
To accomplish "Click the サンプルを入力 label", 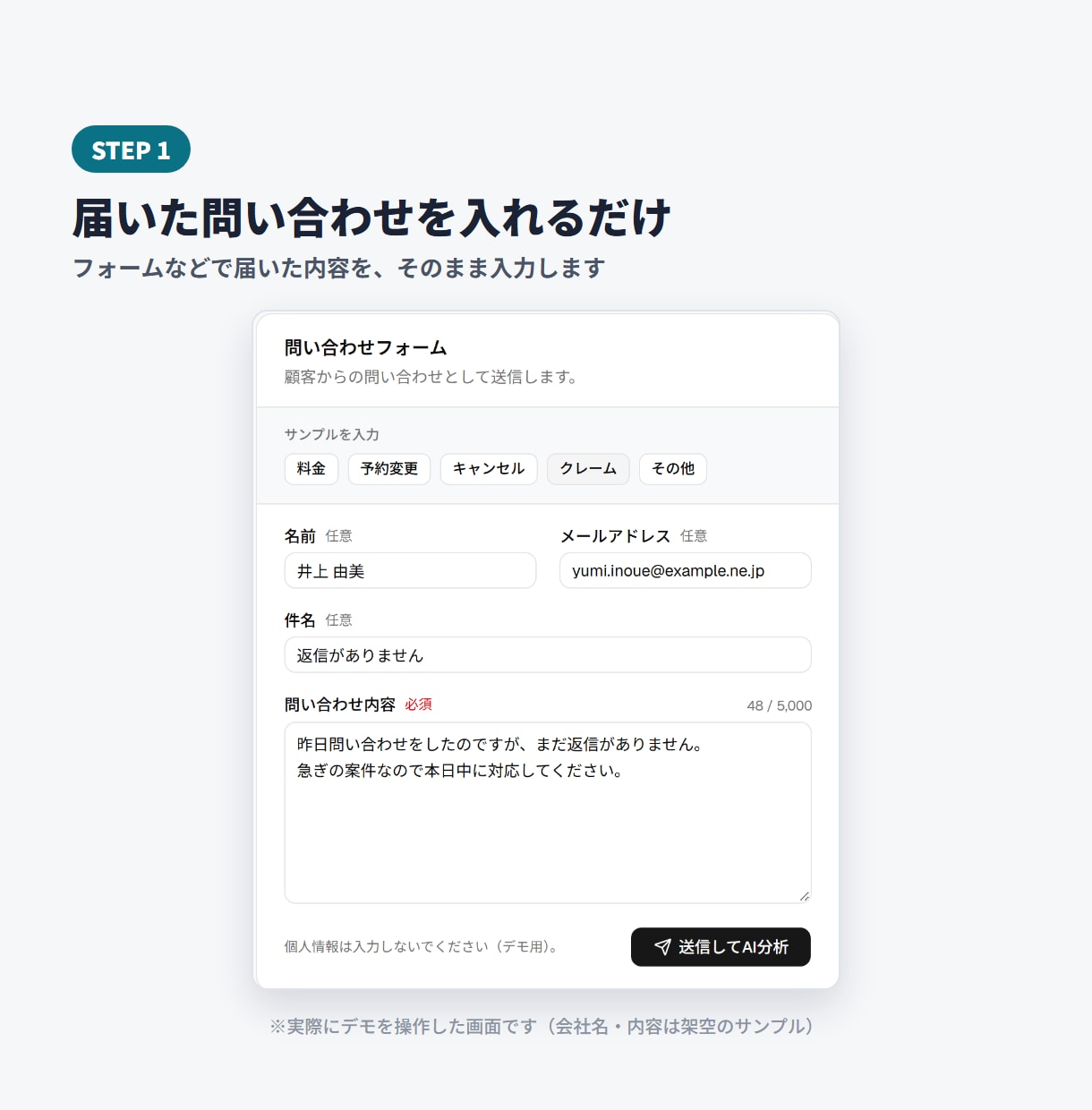I will 332,434.
